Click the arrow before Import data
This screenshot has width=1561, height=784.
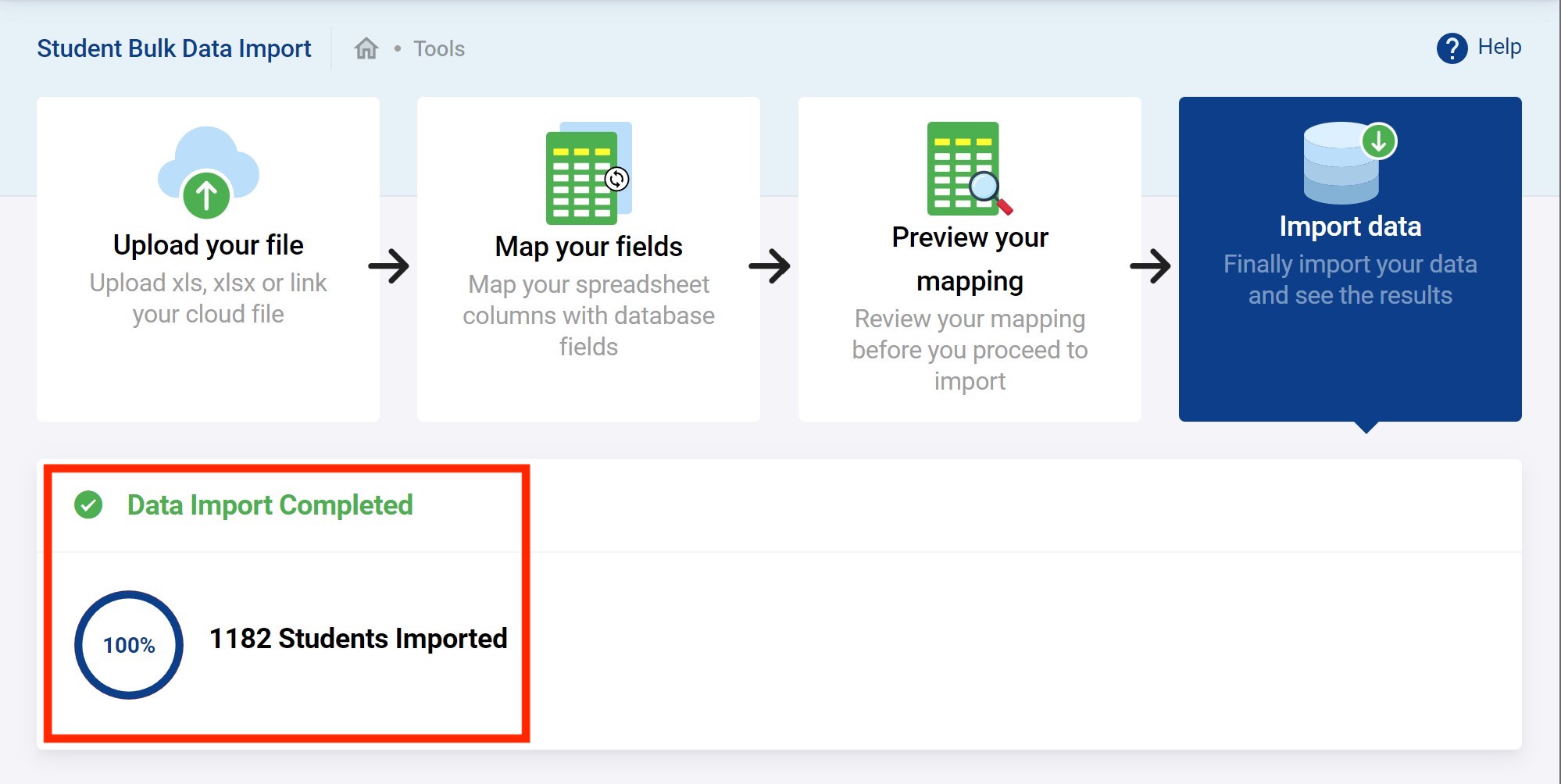[1150, 266]
